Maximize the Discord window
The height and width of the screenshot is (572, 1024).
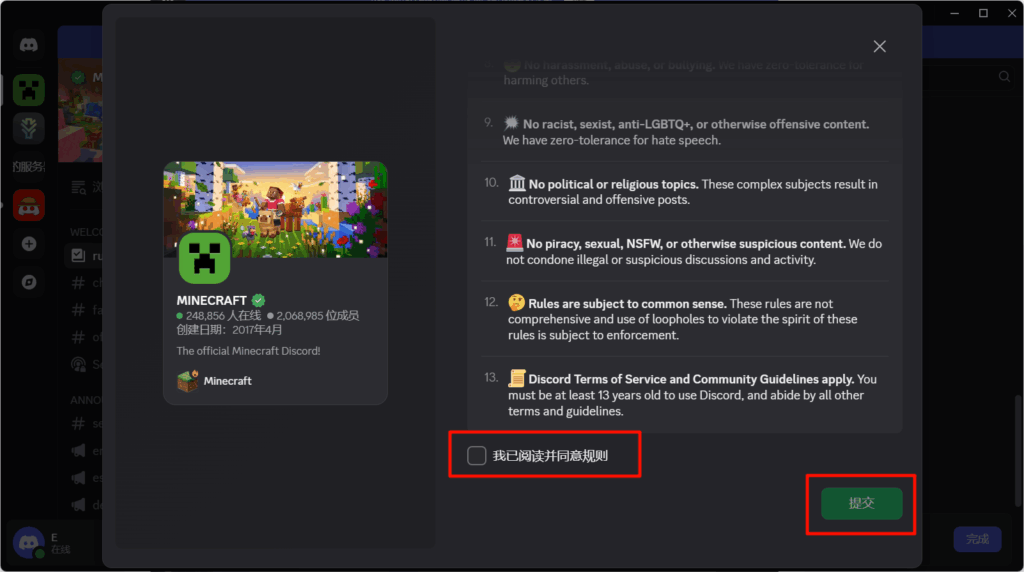click(983, 13)
